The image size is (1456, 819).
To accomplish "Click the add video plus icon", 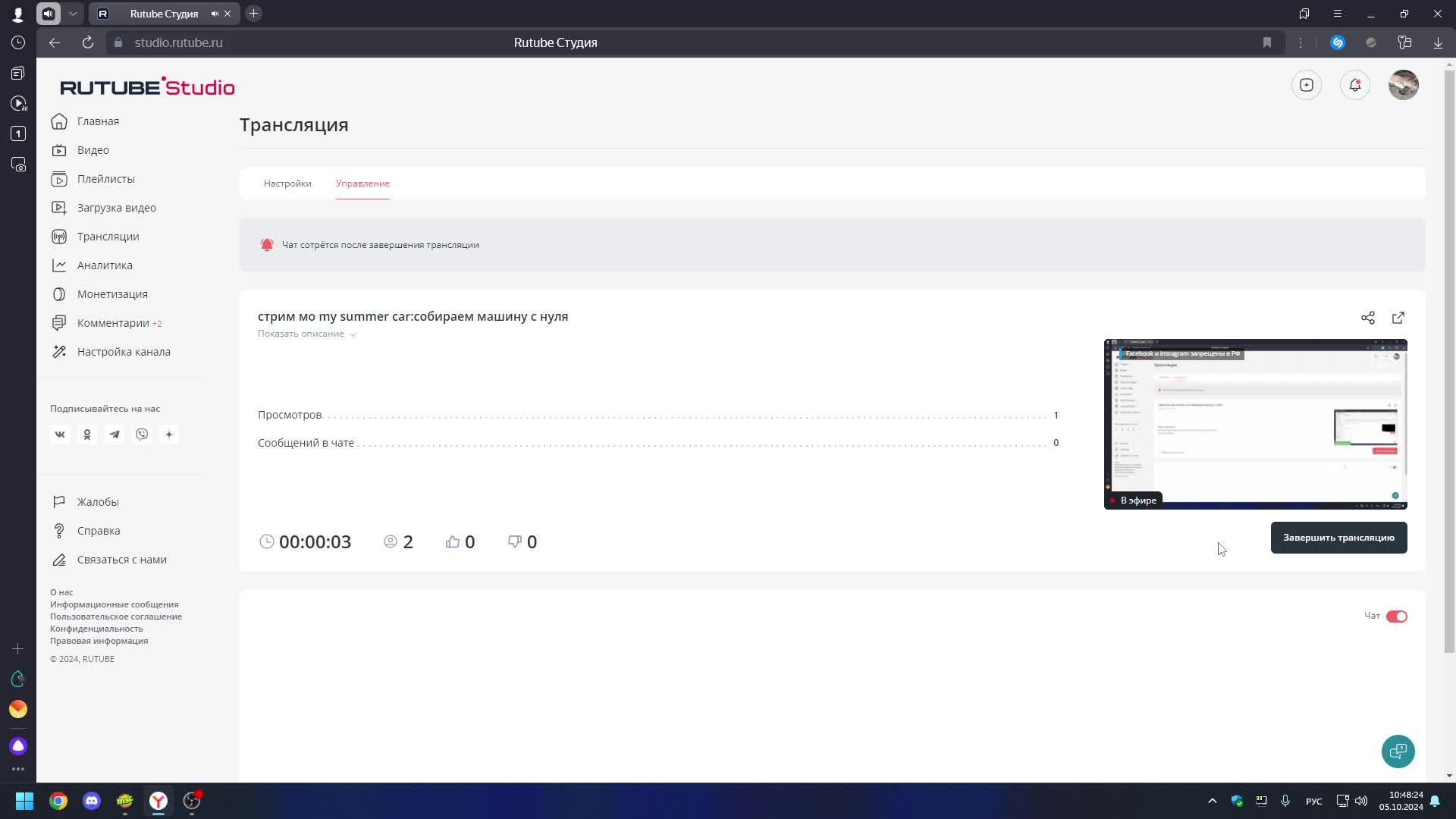I will [x=1306, y=85].
